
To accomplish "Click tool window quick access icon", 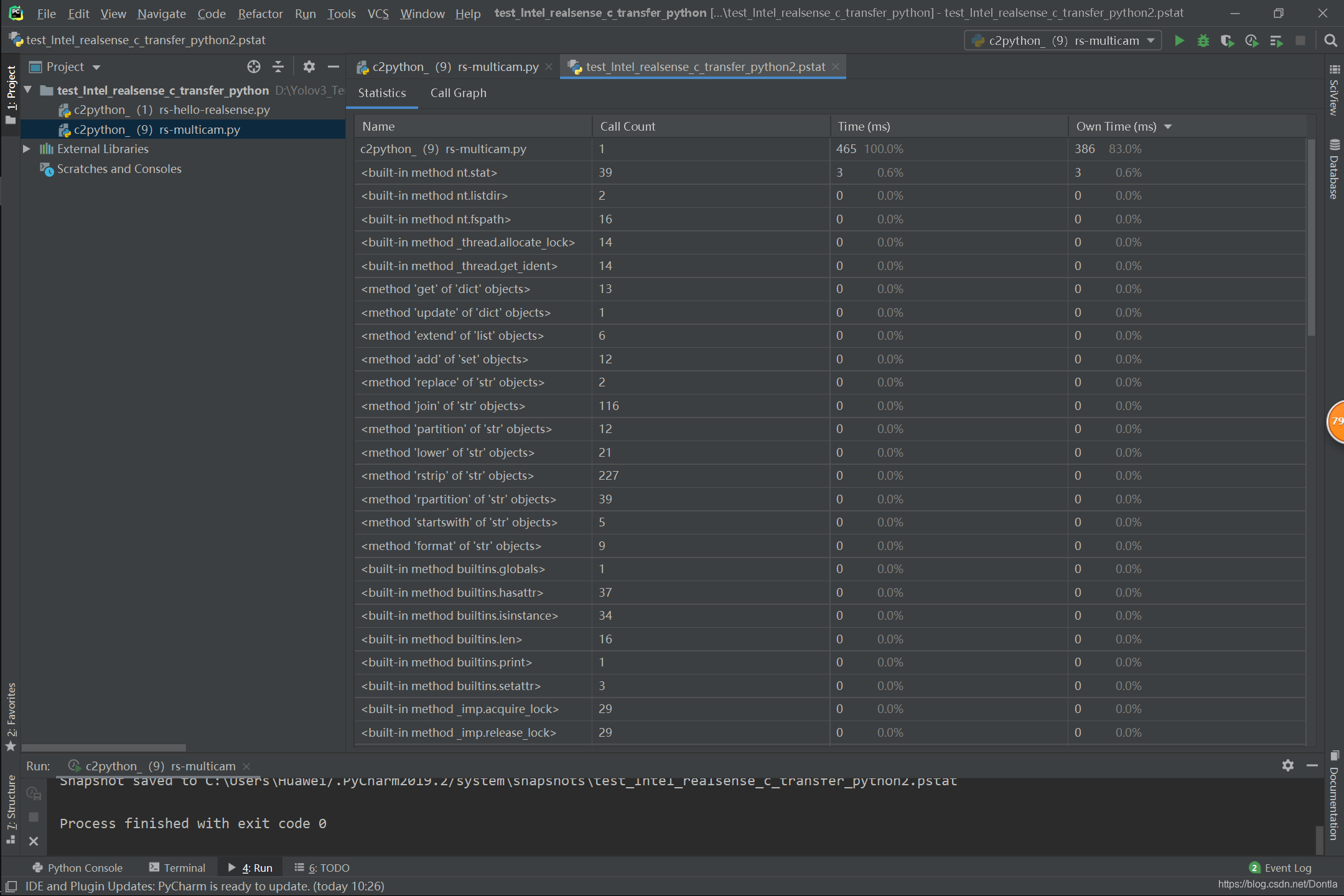I will pos(11,887).
